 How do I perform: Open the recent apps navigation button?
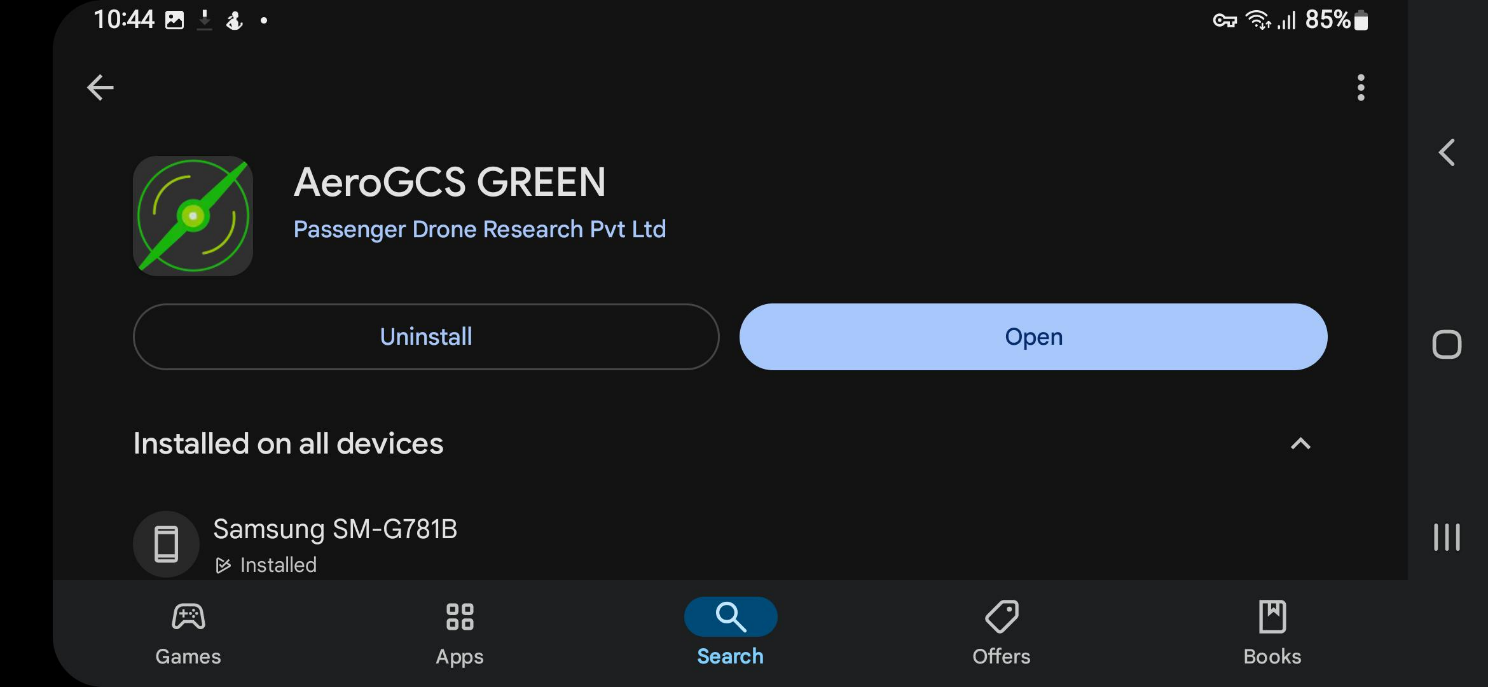[x=1446, y=537]
